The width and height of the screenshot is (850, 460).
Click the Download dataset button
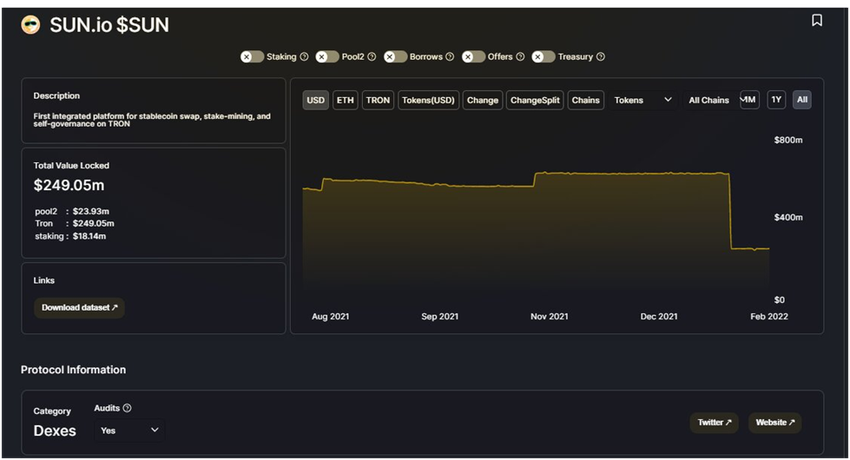79,308
